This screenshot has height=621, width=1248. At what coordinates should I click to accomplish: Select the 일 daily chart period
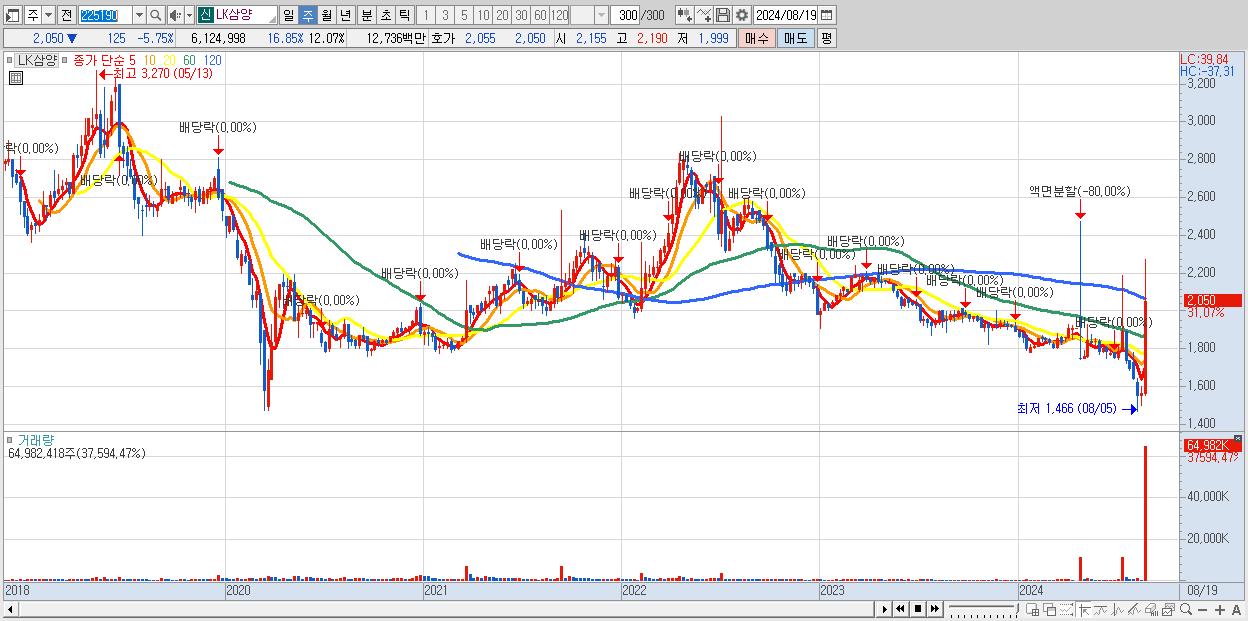pyautogui.click(x=288, y=15)
